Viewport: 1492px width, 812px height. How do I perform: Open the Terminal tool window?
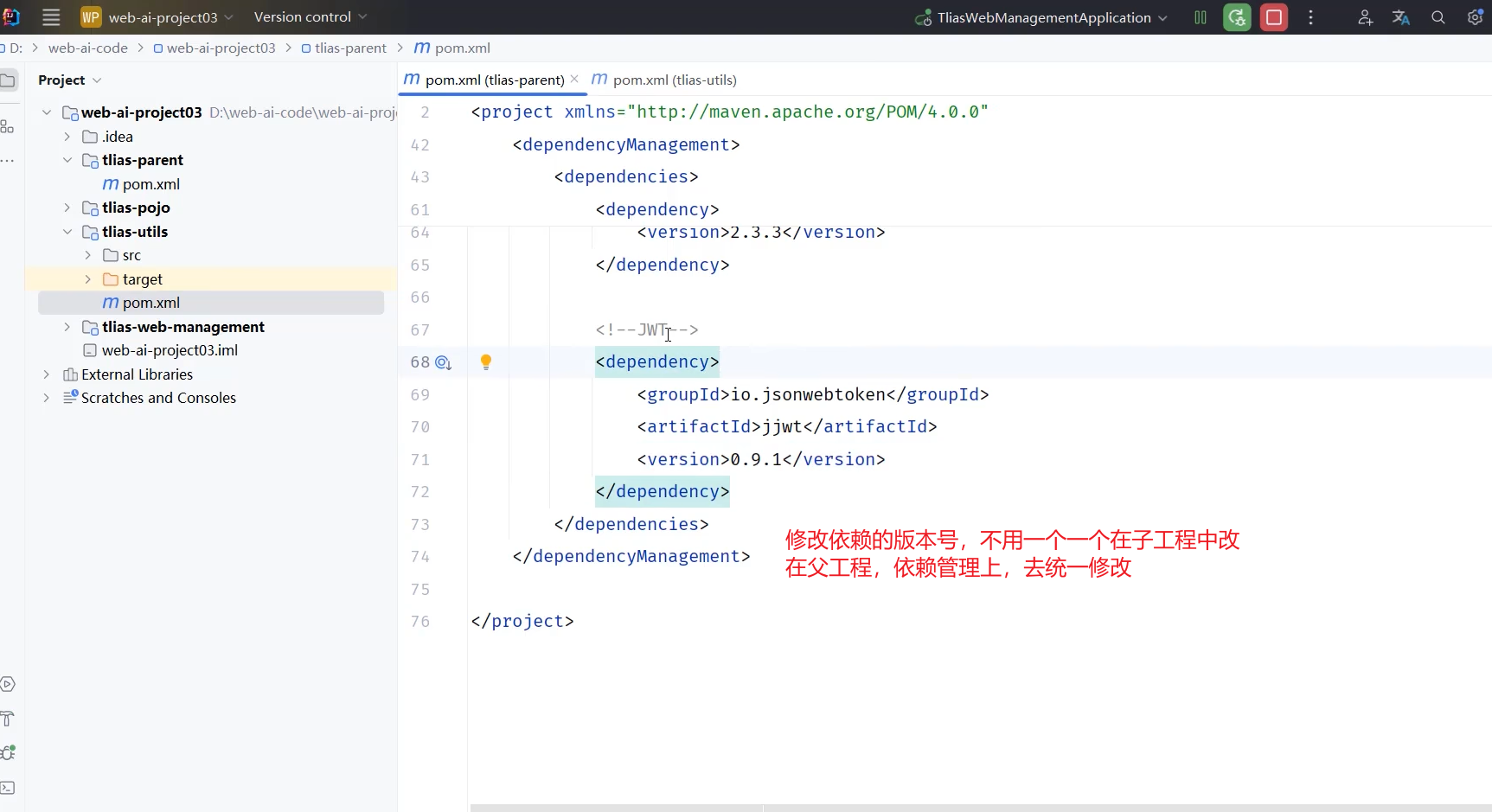(8, 788)
